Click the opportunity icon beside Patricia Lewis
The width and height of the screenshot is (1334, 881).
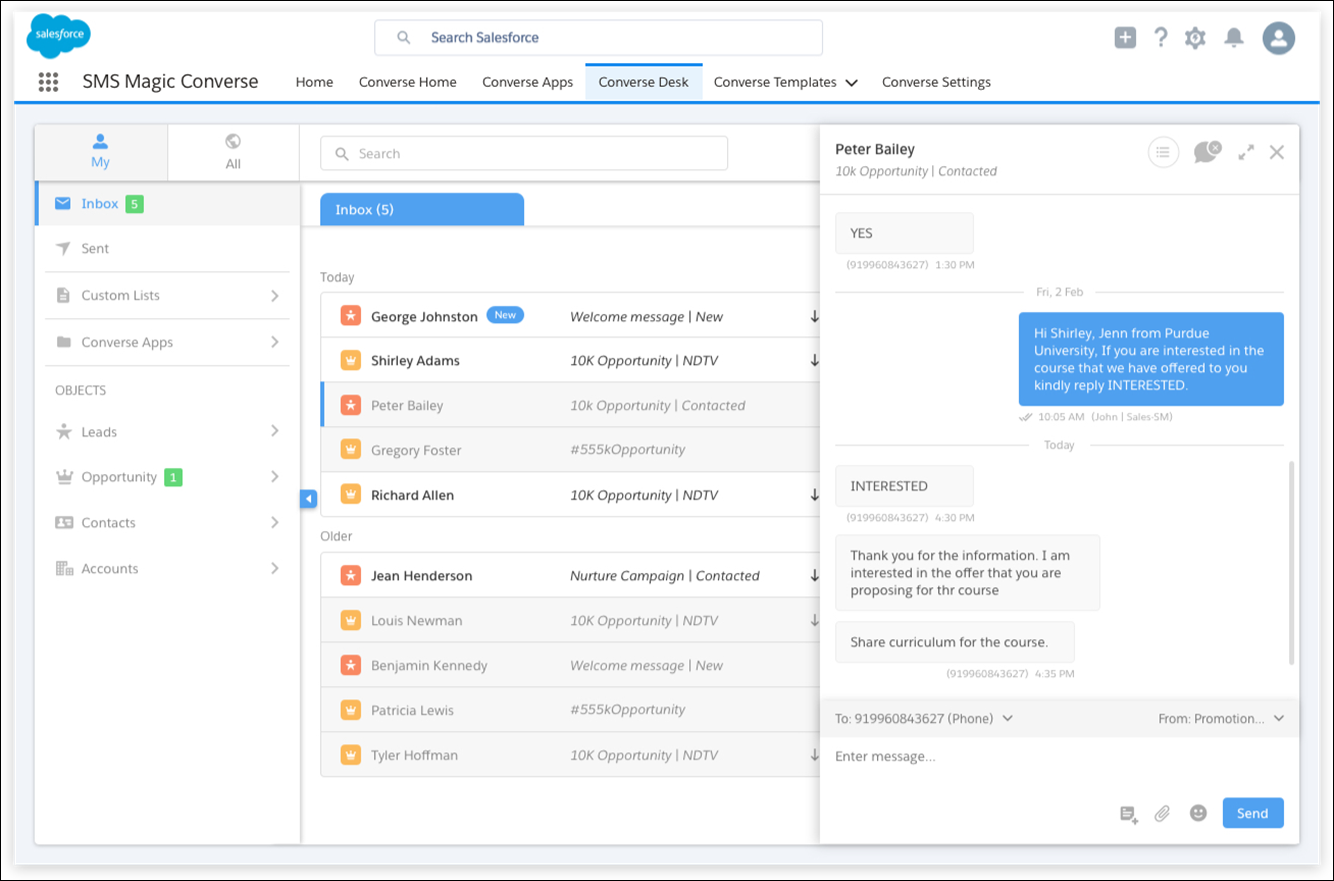350,710
